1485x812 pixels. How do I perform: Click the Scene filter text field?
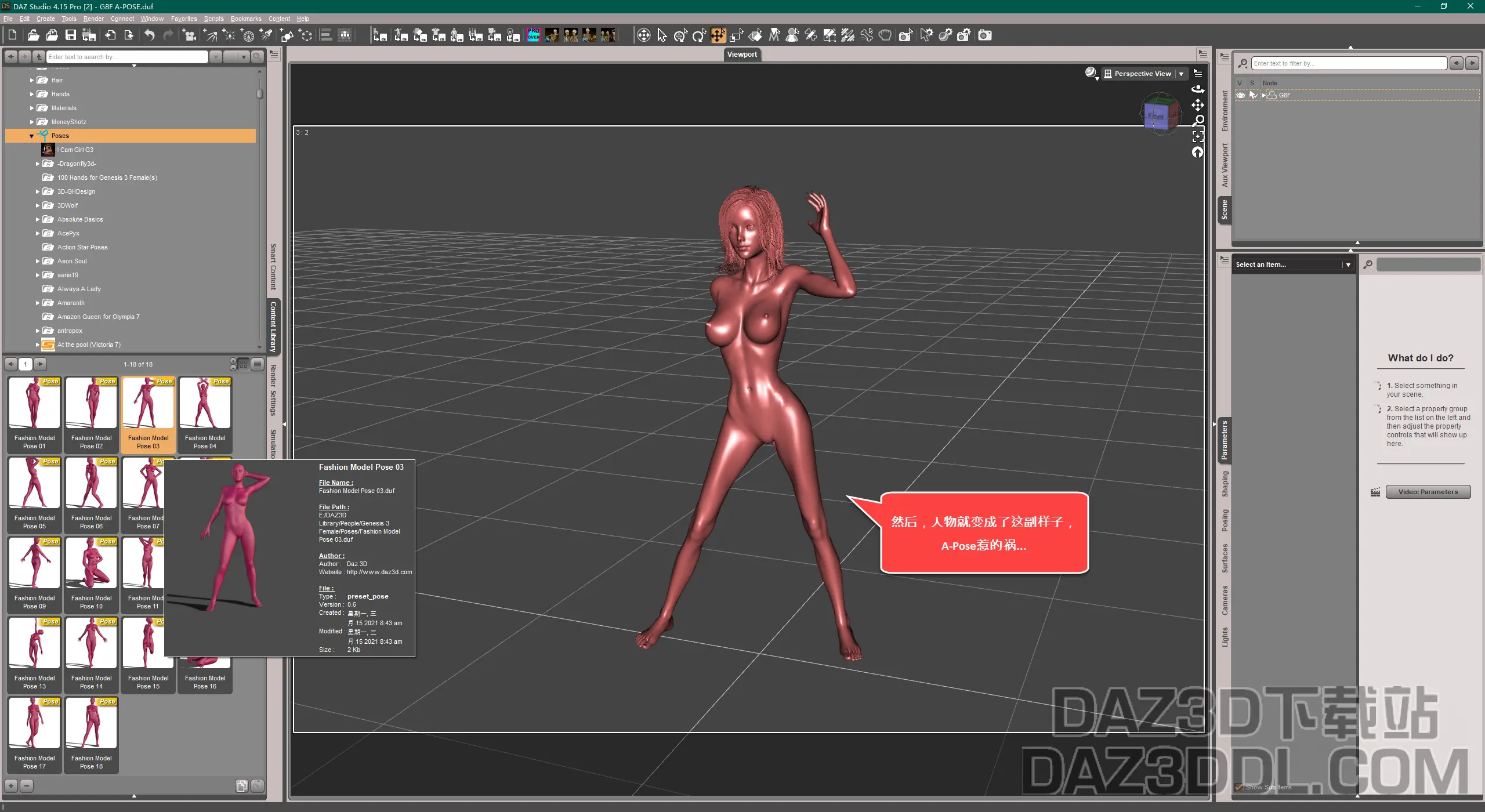pos(1349,63)
